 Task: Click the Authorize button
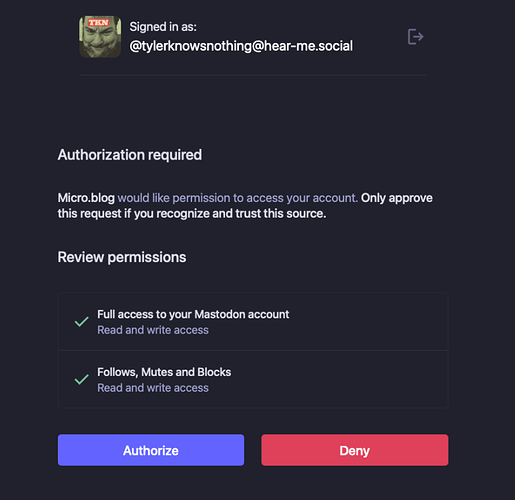[151, 450]
